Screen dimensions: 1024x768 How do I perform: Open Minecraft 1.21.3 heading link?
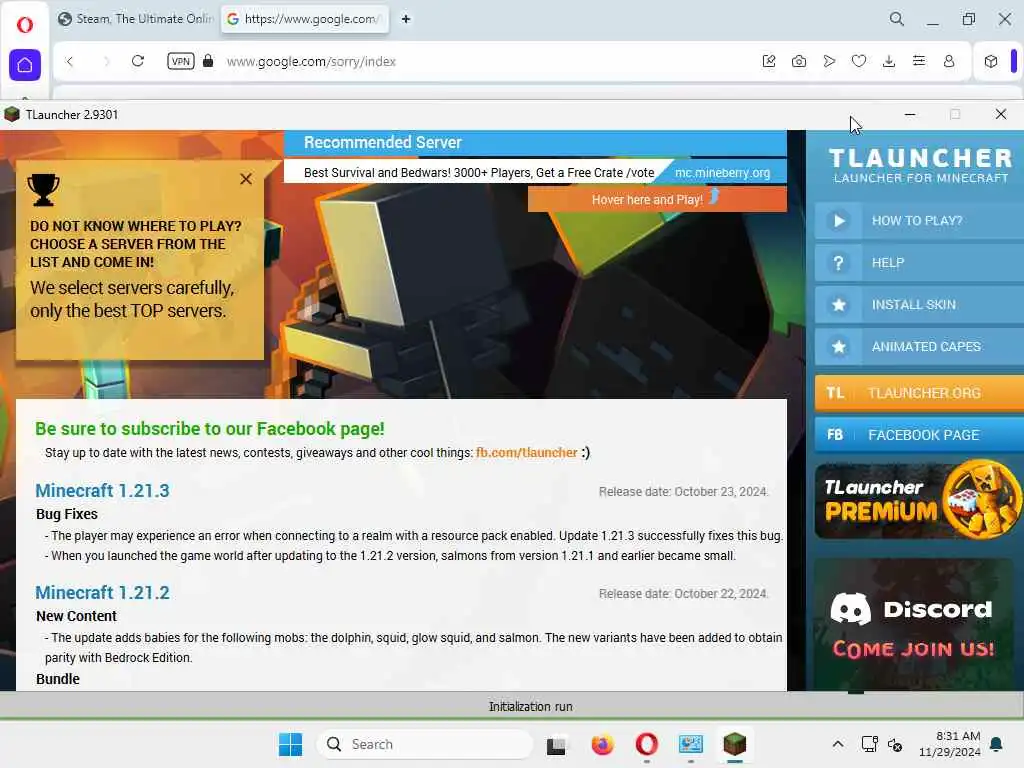click(x=103, y=490)
